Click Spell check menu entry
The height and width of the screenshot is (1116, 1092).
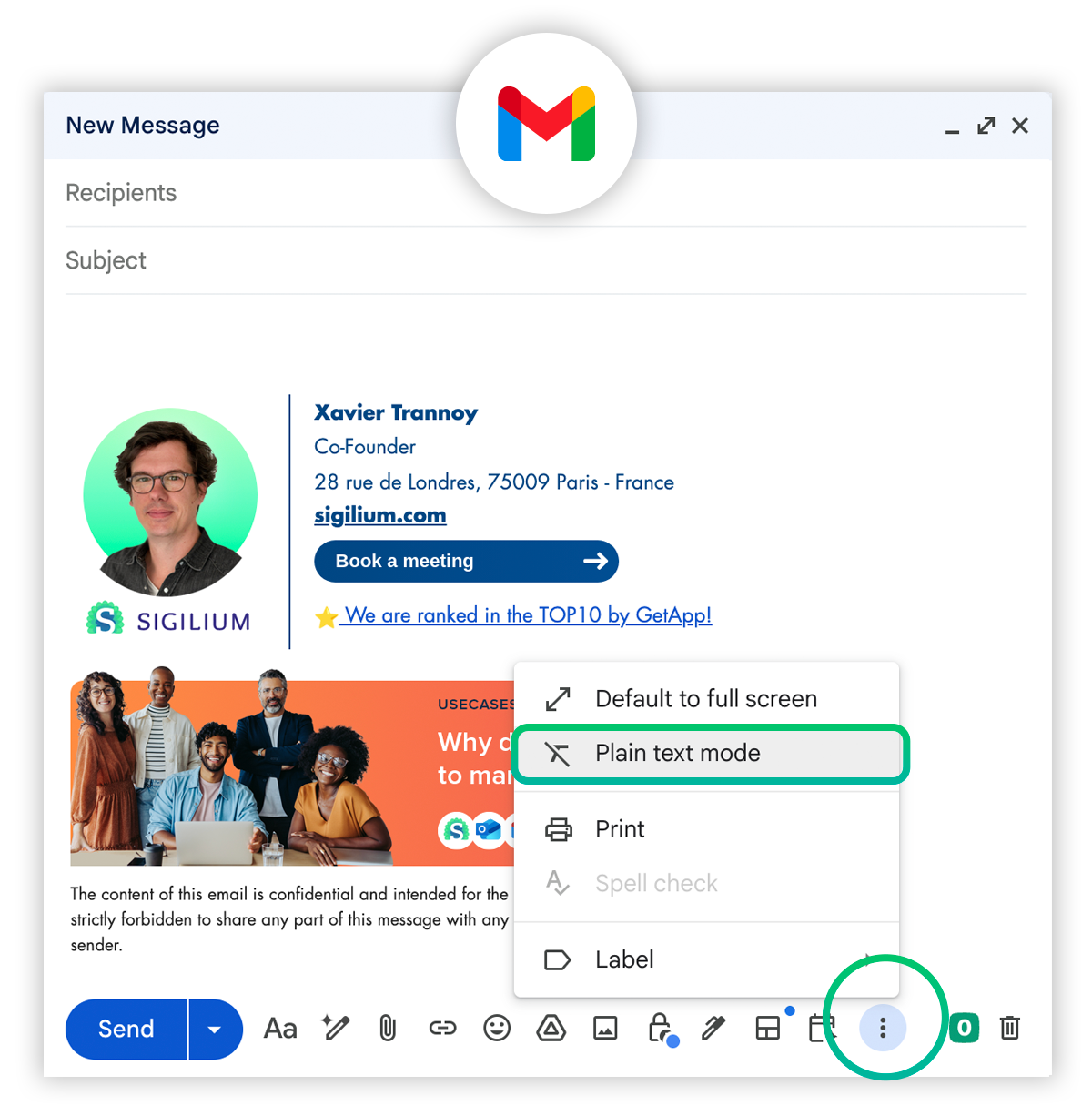[706, 884]
